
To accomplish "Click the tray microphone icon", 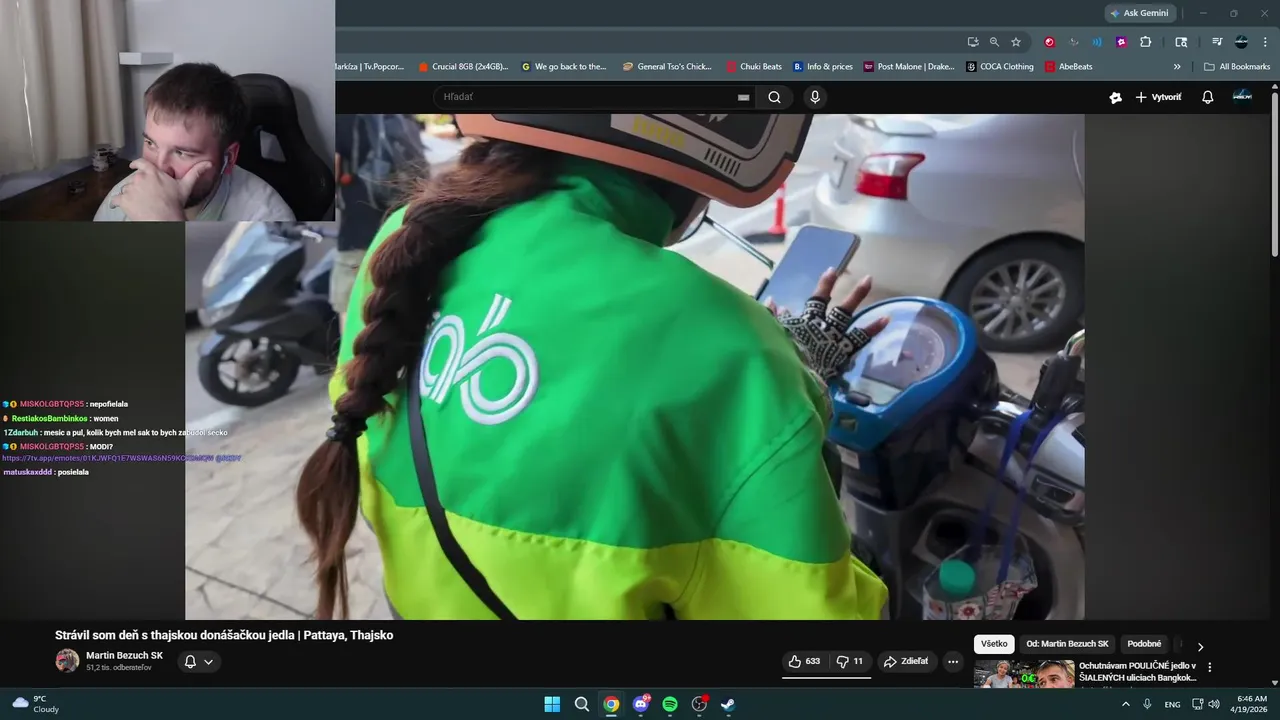I will tap(1147, 704).
